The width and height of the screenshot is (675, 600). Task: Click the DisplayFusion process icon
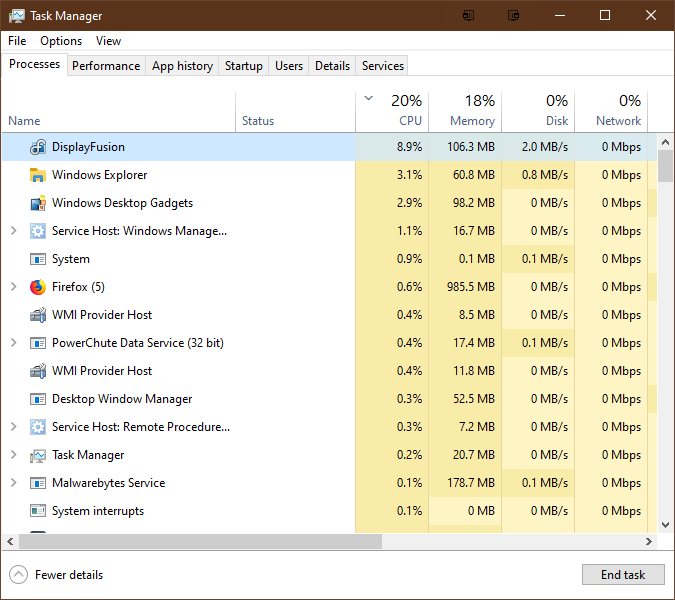click(38, 147)
